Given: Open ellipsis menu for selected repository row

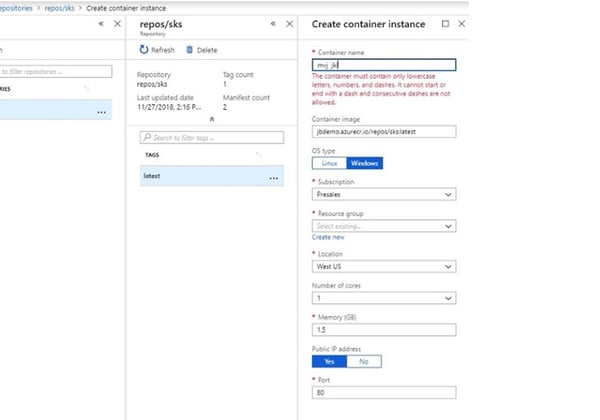Looking at the screenshot, I should [x=101, y=112].
